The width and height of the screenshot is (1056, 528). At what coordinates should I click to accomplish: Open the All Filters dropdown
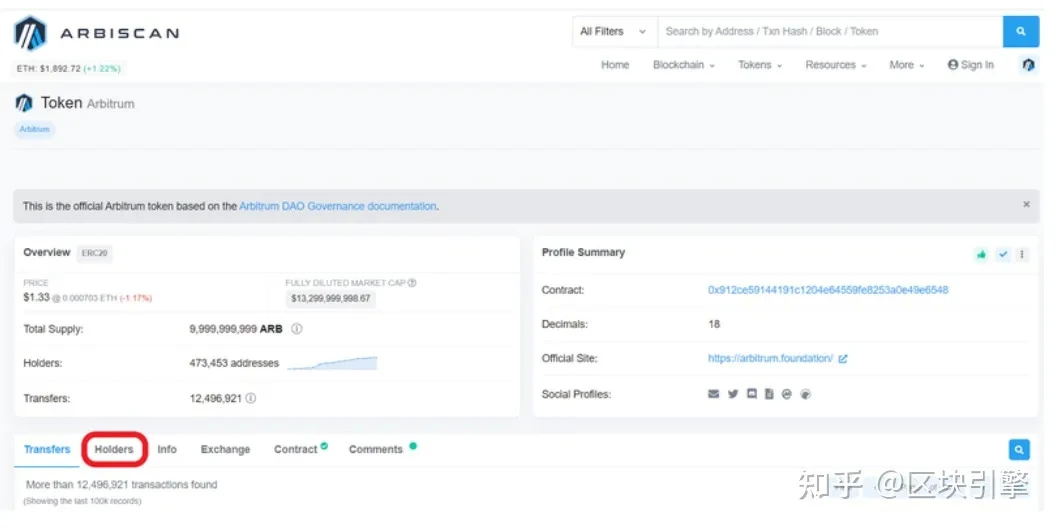point(614,32)
